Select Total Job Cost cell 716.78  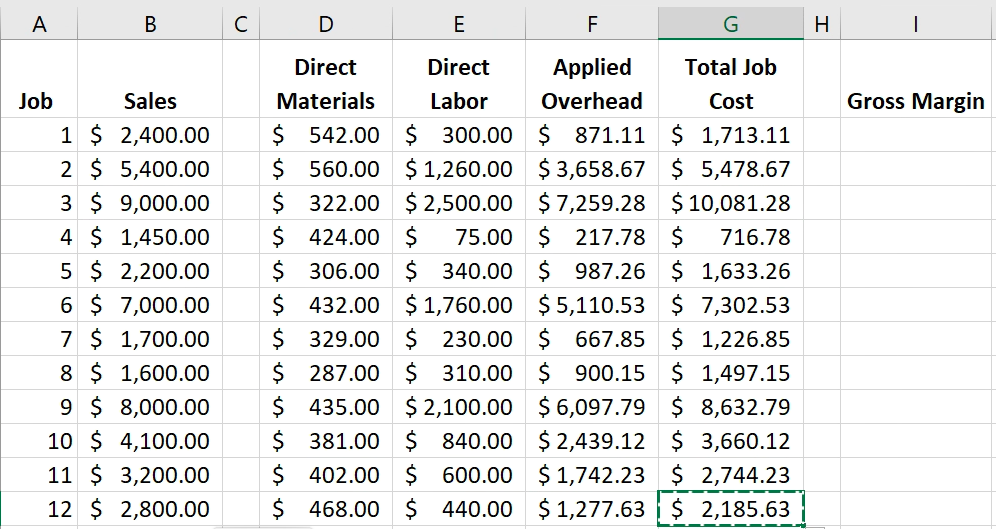(x=731, y=237)
